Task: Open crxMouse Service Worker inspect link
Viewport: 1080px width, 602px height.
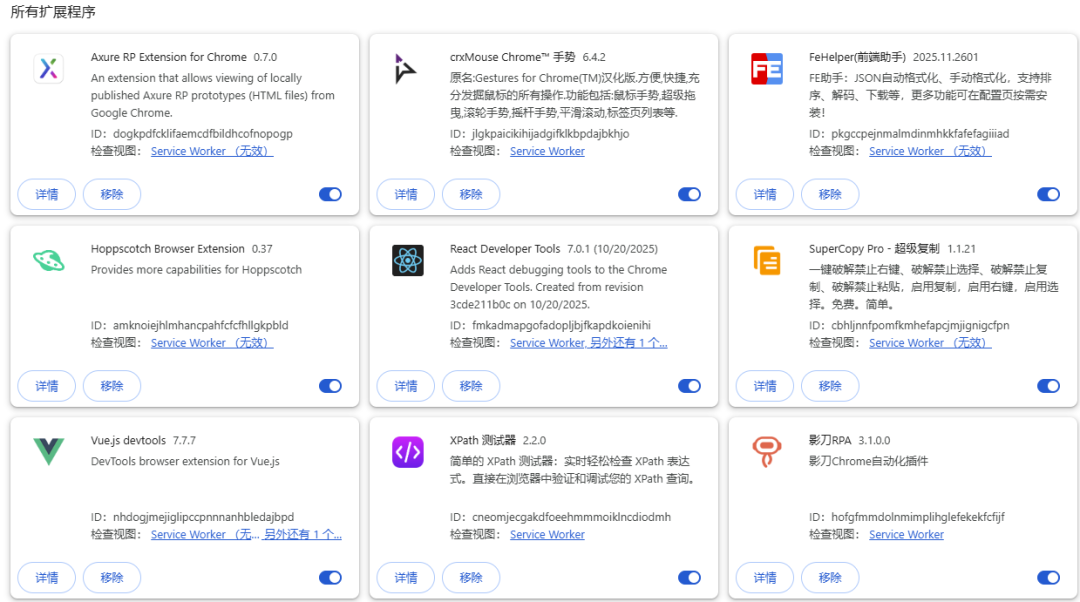Action: [x=547, y=151]
